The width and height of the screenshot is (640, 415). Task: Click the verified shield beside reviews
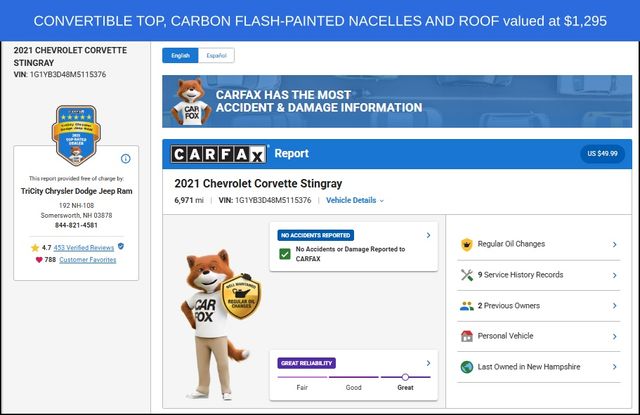pos(121,246)
